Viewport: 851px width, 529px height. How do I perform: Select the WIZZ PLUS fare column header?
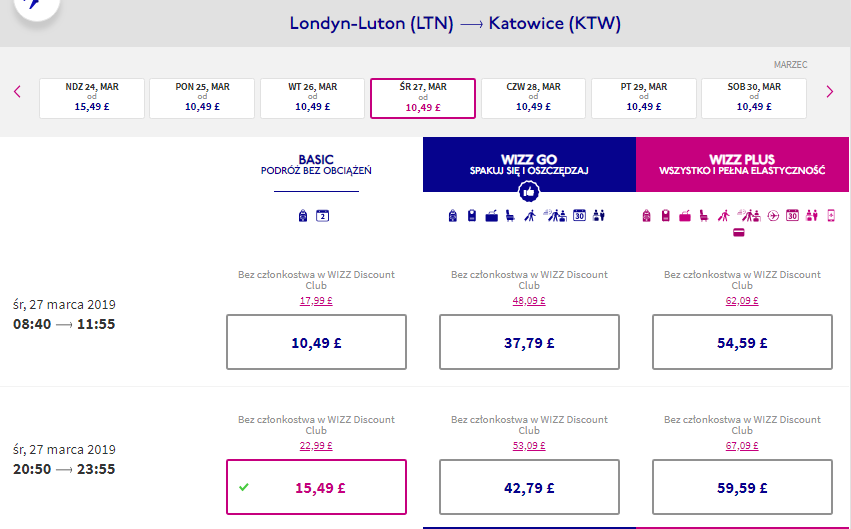point(742,164)
